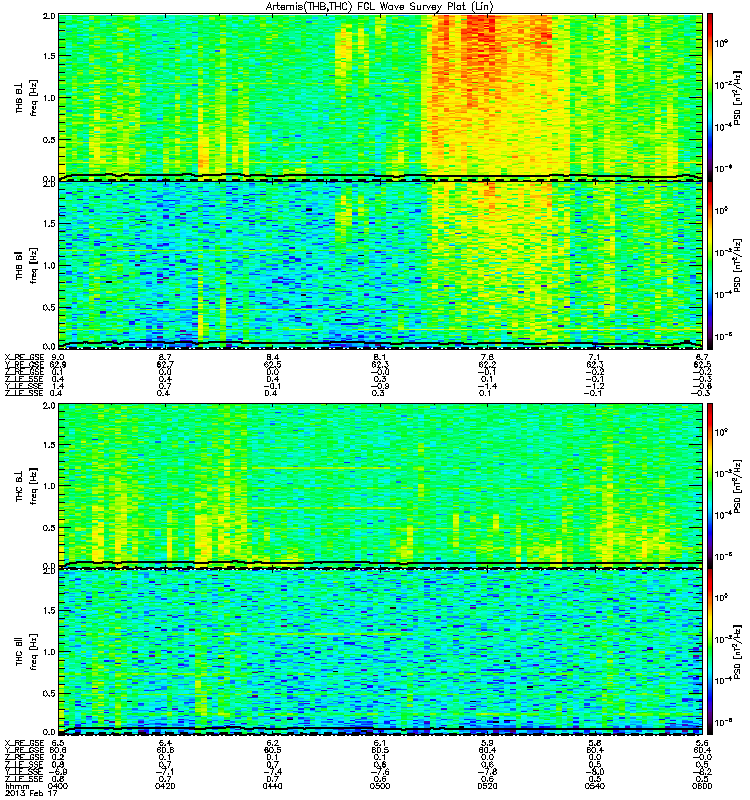Click the THC X position value "6.2"

point(273,743)
